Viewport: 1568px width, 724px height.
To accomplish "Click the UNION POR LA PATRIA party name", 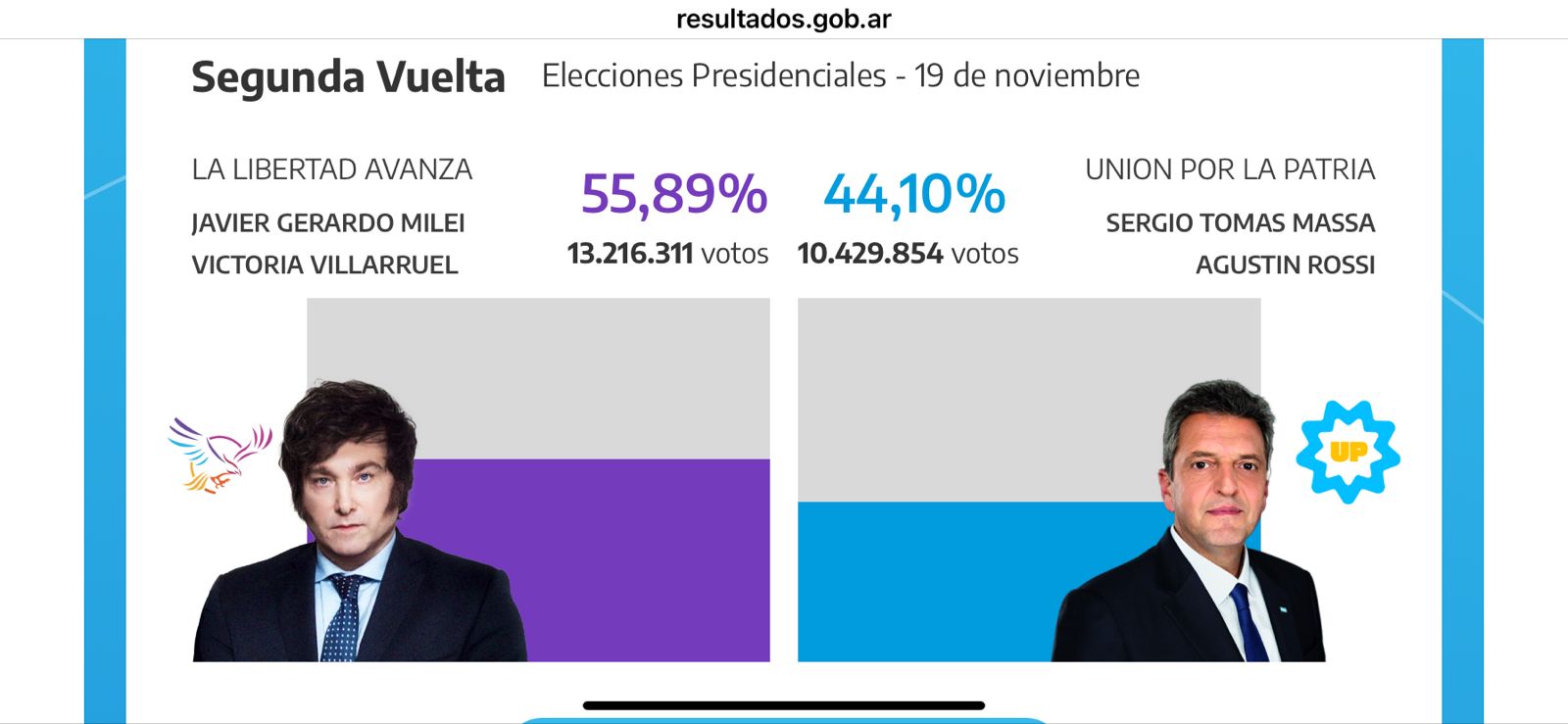I will (x=1230, y=169).
